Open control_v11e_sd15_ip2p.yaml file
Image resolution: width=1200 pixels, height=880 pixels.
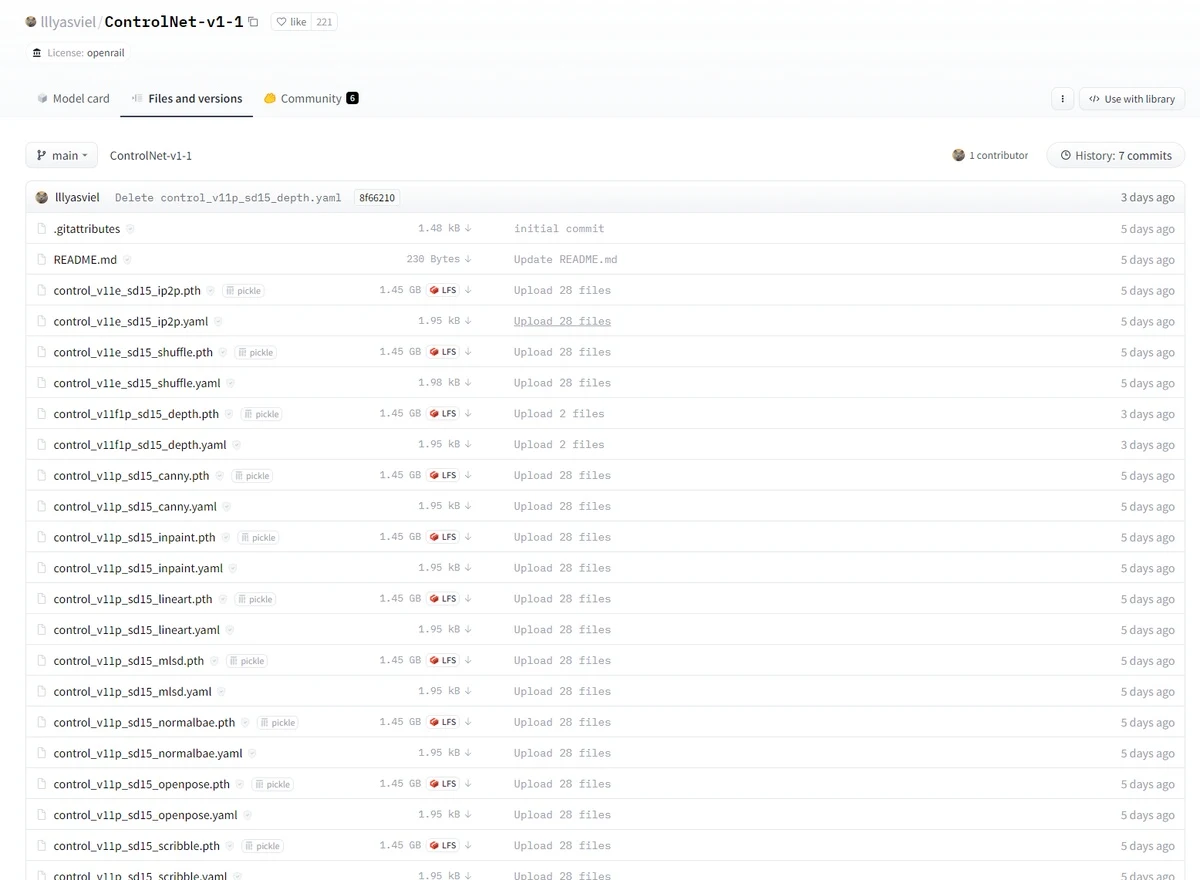[131, 322]
